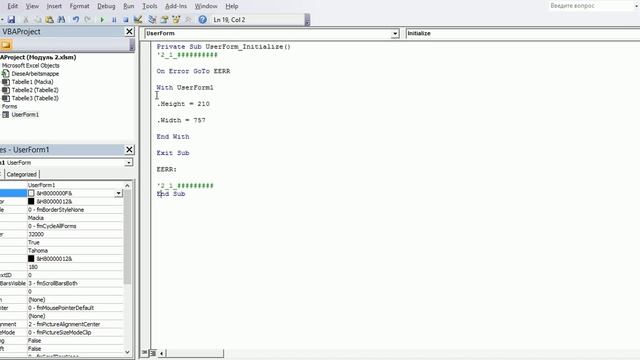The height and width of the screenshot is (360, 640).
Task: Click code line .Width = 757
Action: (x=181, y=120)
